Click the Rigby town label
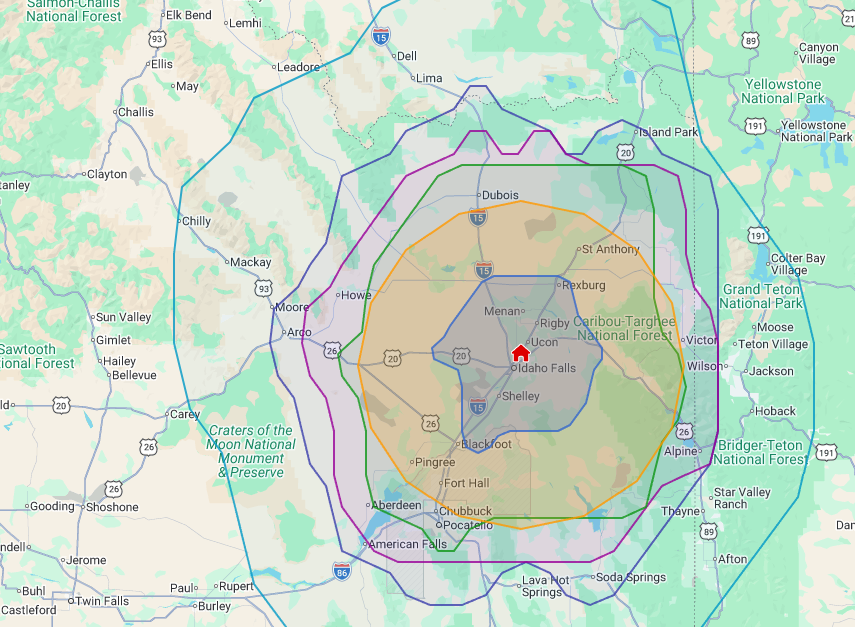The height and width of the screenshot is (627, 855). click(555, 323)
